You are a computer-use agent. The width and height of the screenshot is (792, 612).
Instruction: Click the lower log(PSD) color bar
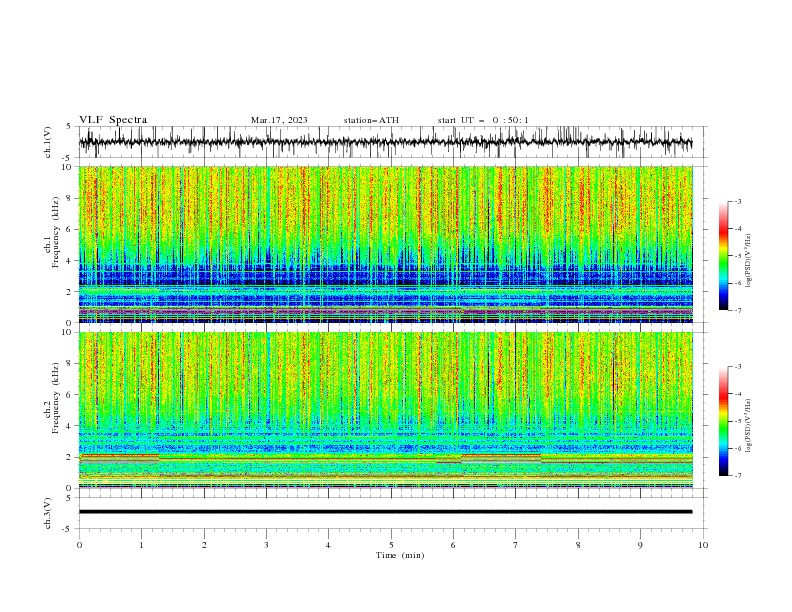[724, 421]
